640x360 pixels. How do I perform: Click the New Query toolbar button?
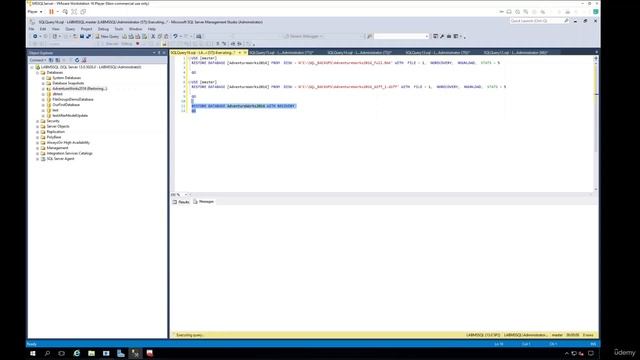click(x=107, y=36)
